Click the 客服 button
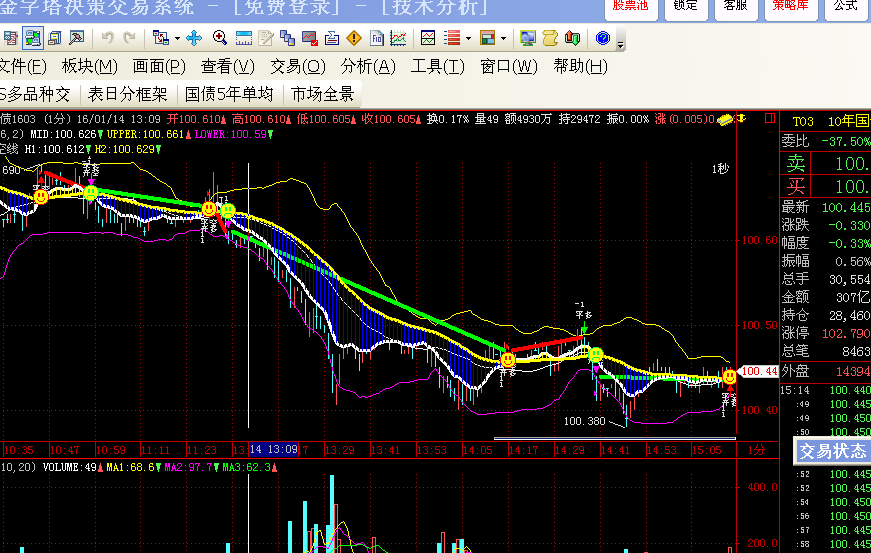The image size is (871, 553). [735, 8]
